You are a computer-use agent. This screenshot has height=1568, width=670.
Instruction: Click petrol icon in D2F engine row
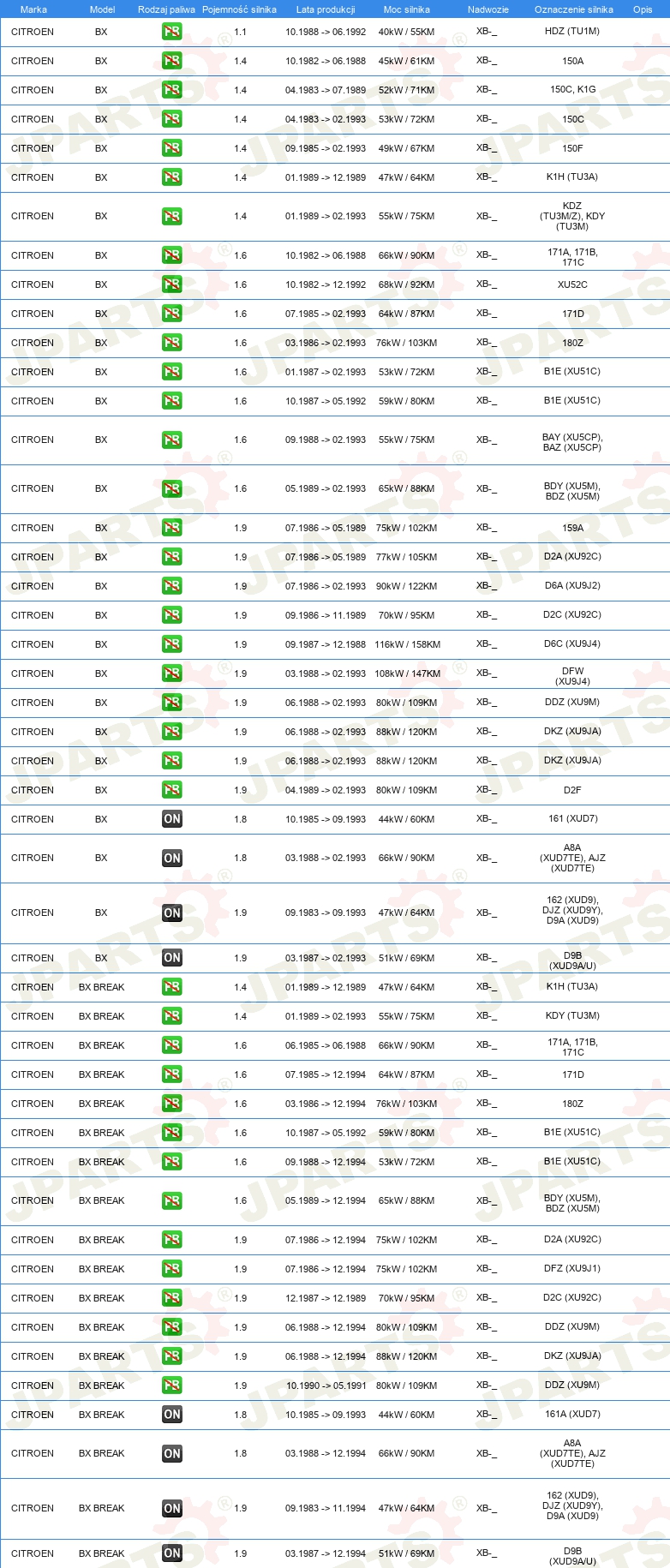point(172,790)
